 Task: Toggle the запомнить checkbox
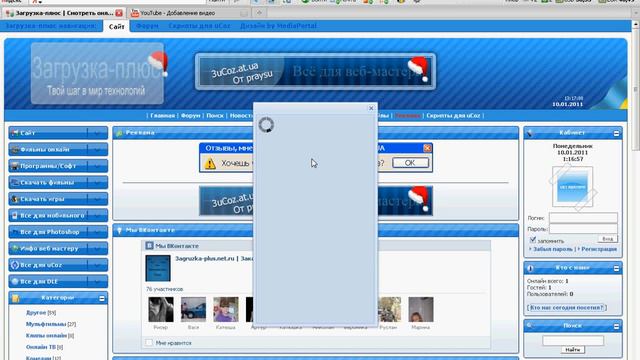coord(533,240)
